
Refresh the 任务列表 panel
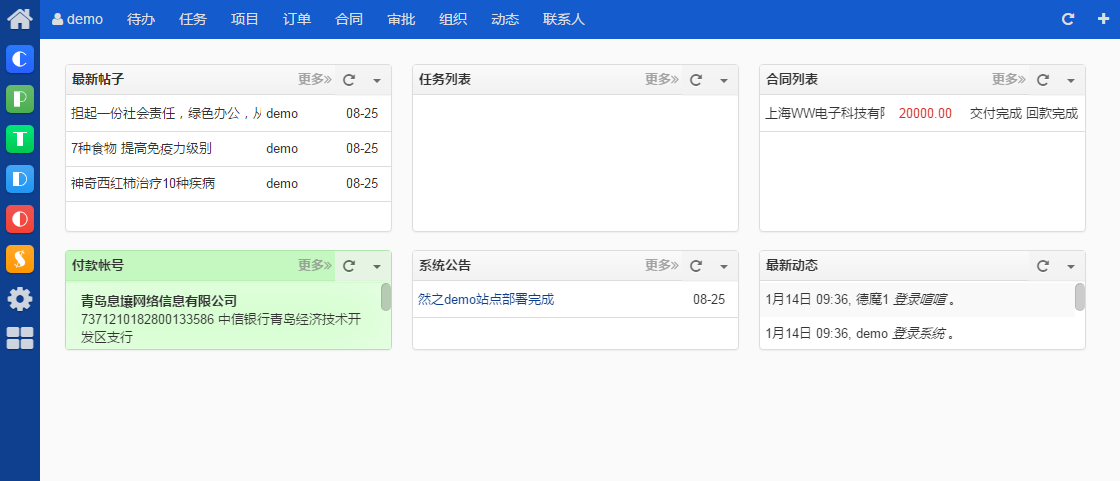tap(696, 79)
